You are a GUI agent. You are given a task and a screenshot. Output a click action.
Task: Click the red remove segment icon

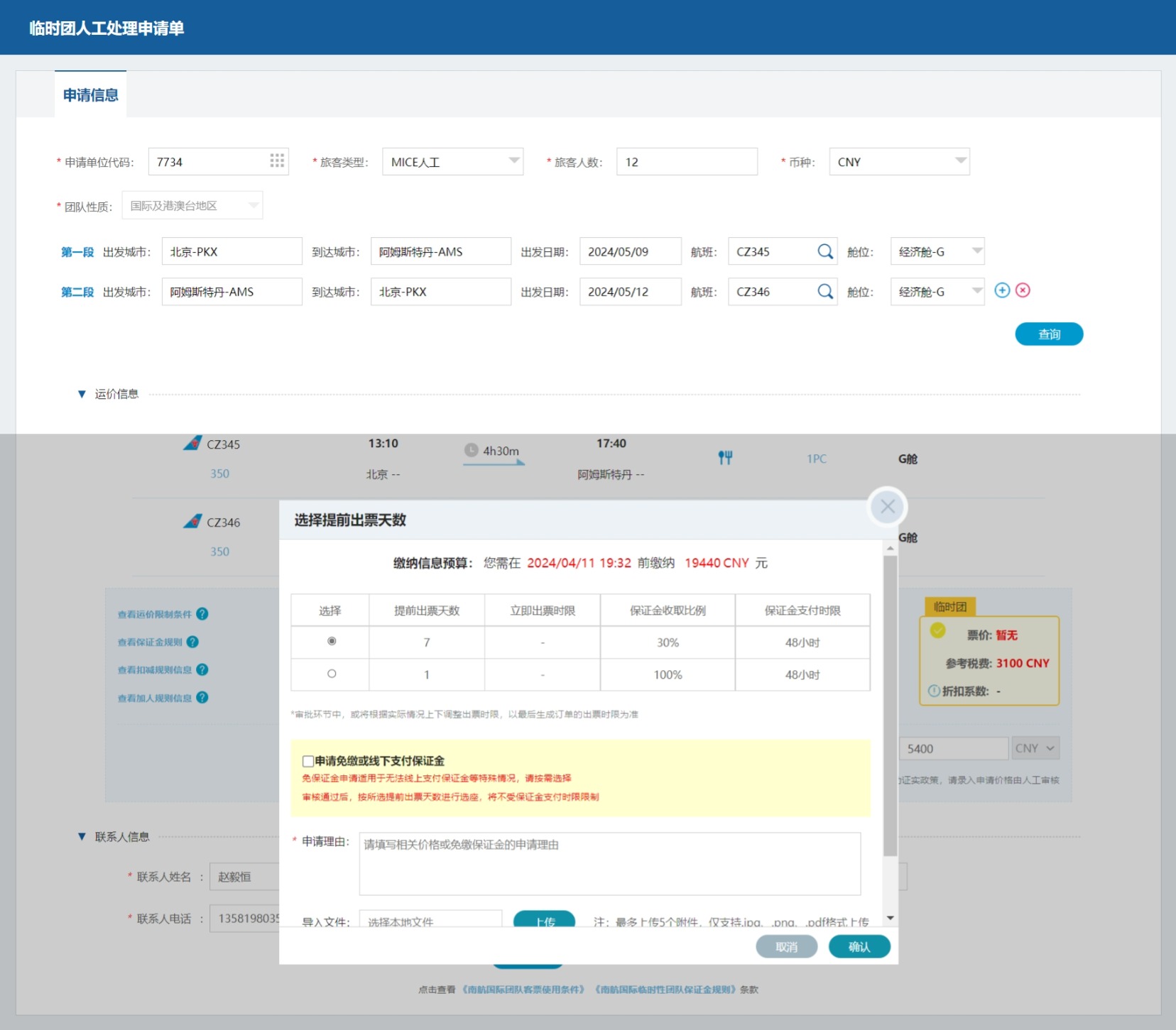coord(1023,290)
